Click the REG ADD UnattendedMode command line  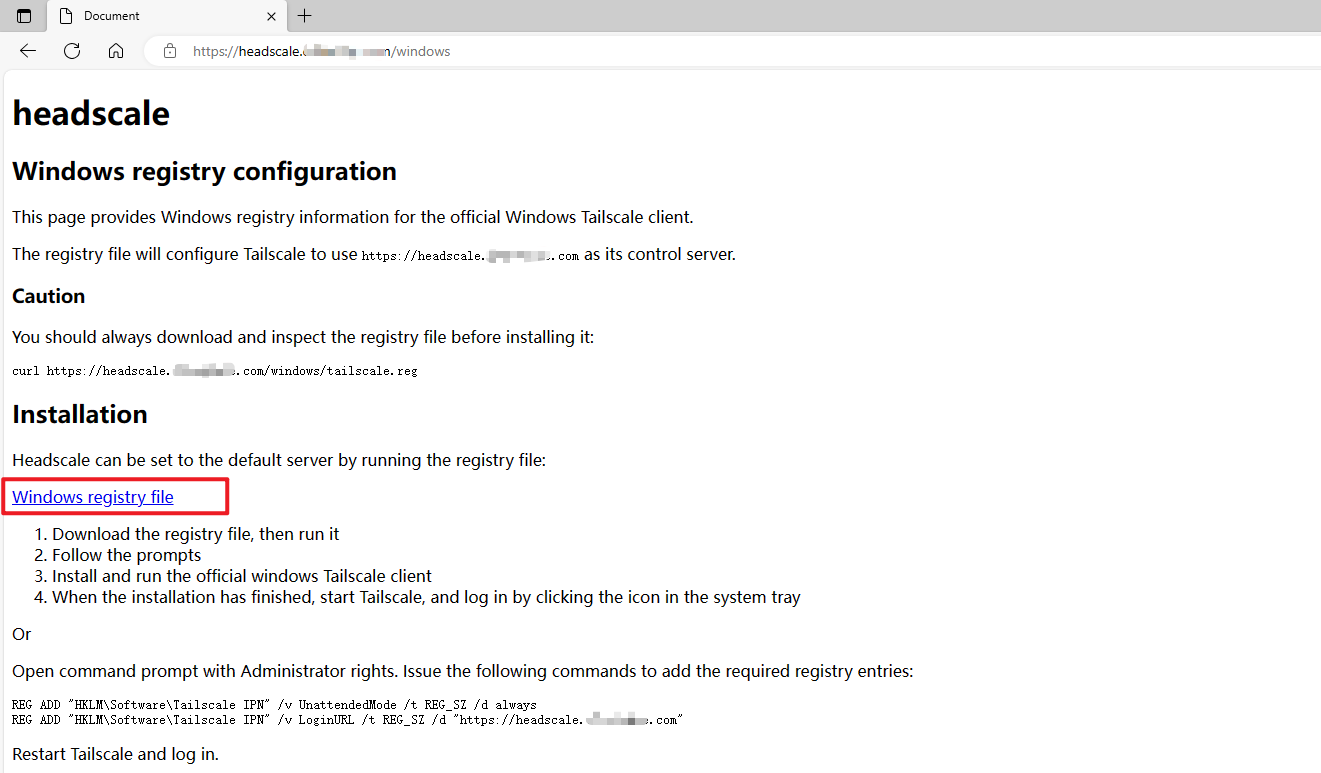[x=274, y=705]
